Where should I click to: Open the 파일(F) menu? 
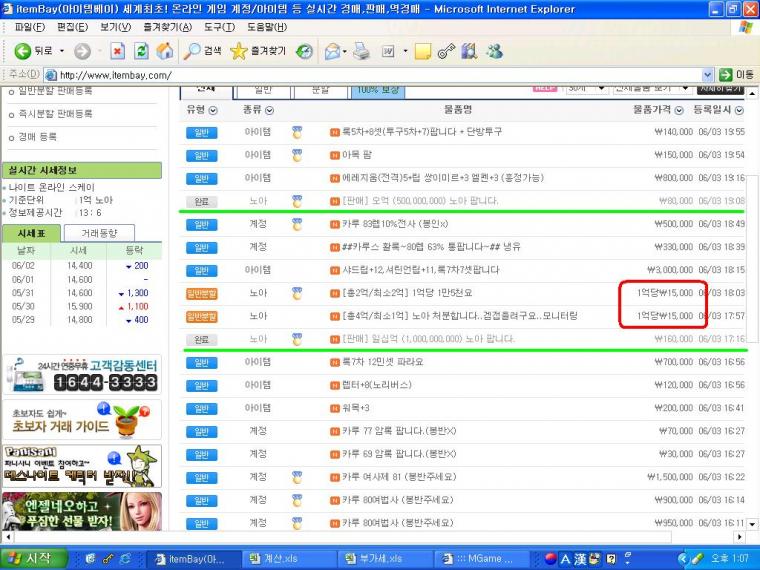(30, 27)
